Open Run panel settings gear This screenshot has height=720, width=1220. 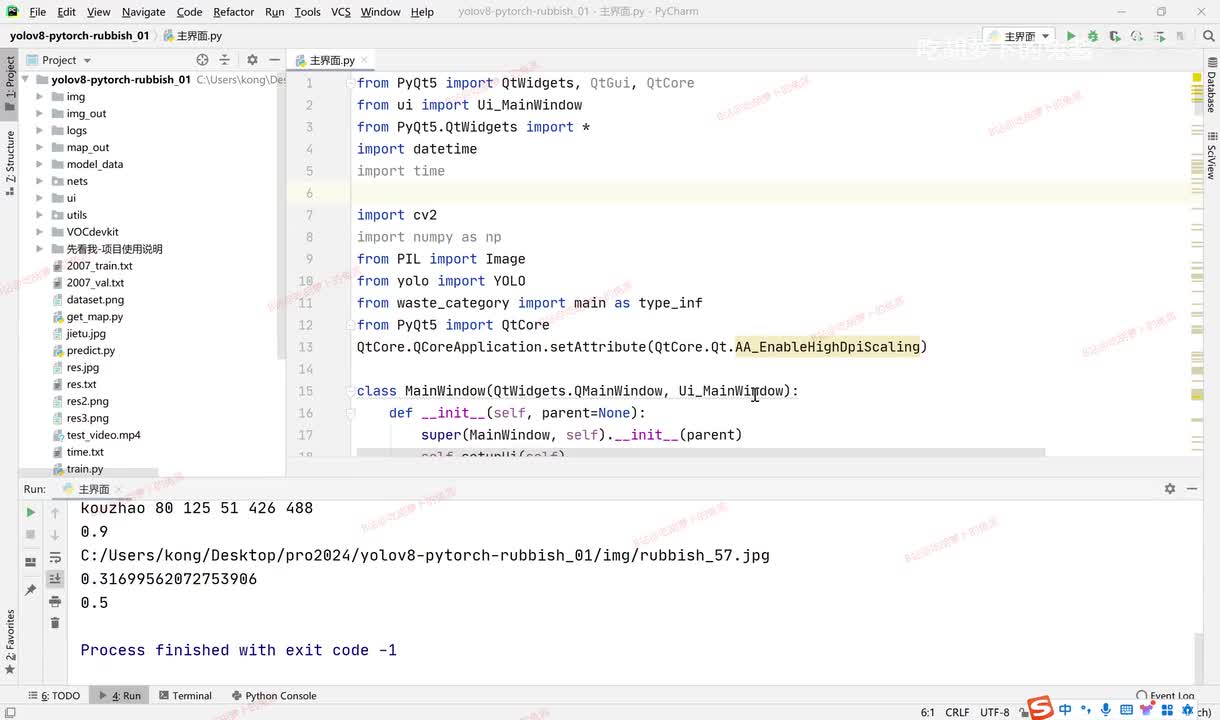point(1170,489)
